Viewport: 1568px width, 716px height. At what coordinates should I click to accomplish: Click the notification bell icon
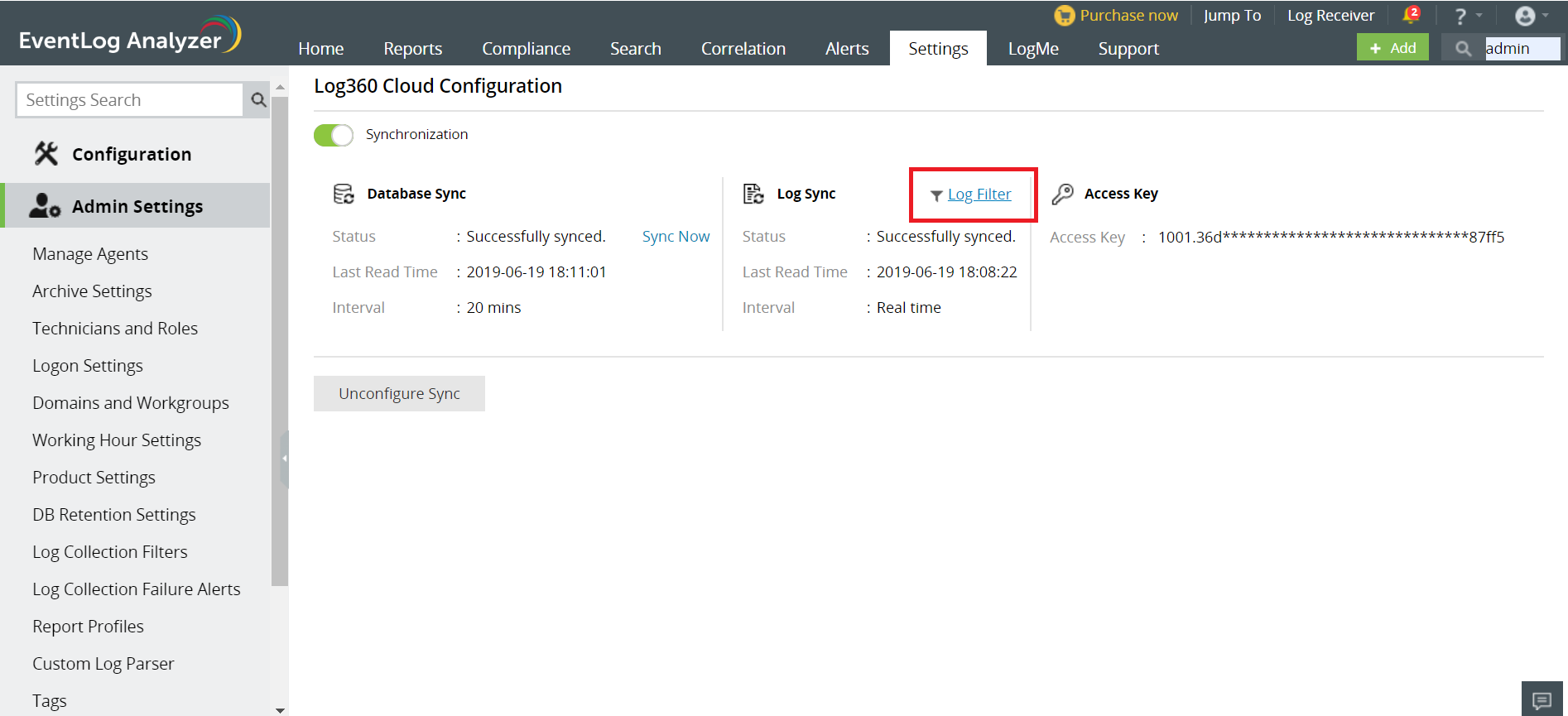coord(1411,15)
